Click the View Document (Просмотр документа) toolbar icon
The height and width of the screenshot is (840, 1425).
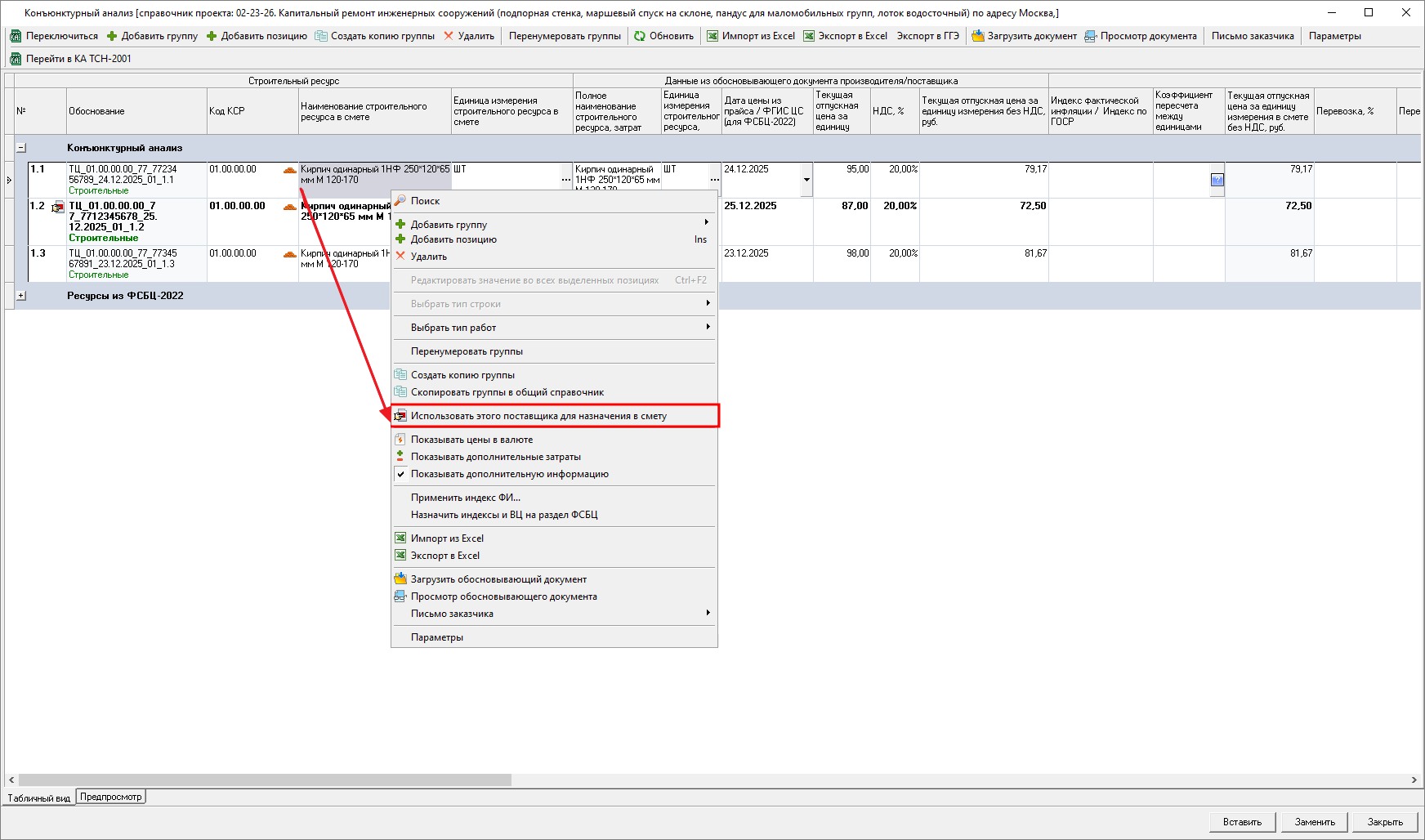point(1091,36)
